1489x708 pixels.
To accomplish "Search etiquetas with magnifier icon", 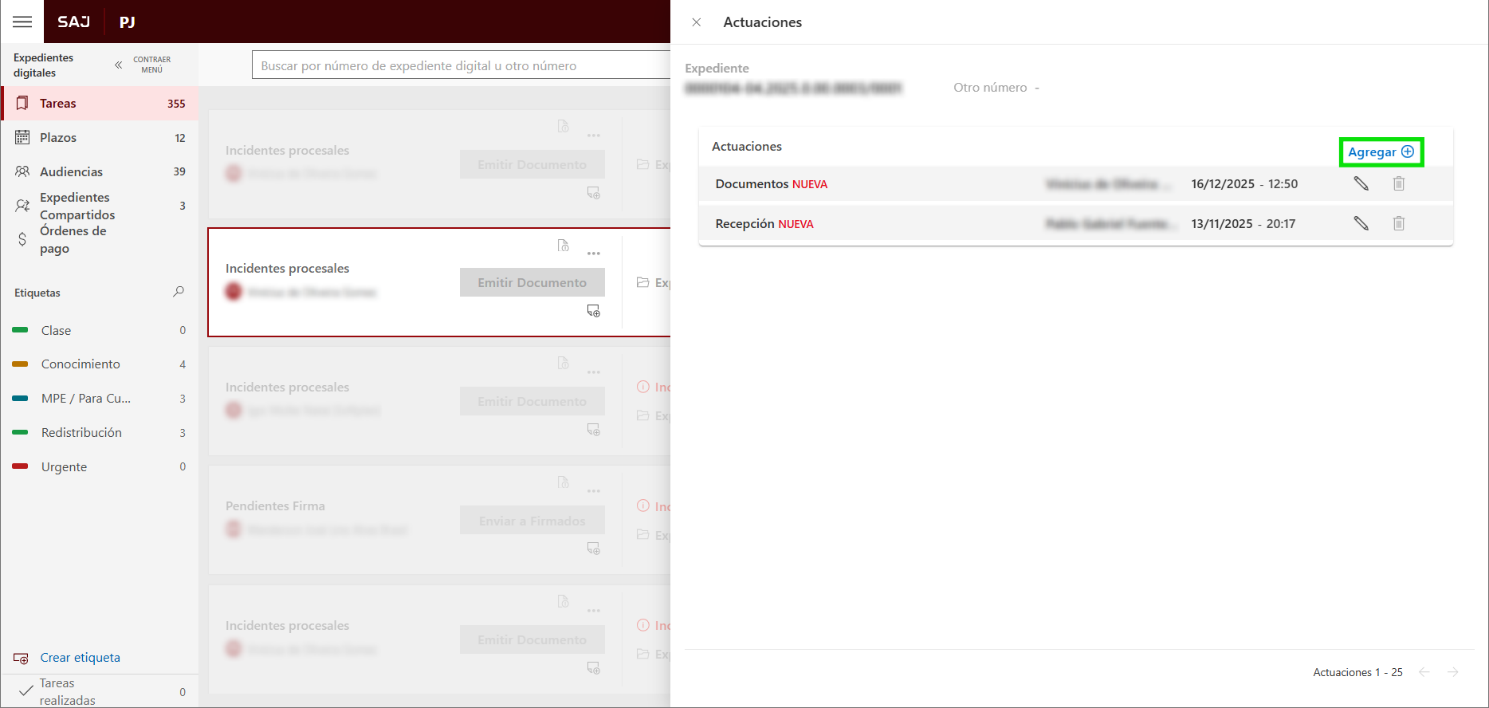I will [178, 292].
